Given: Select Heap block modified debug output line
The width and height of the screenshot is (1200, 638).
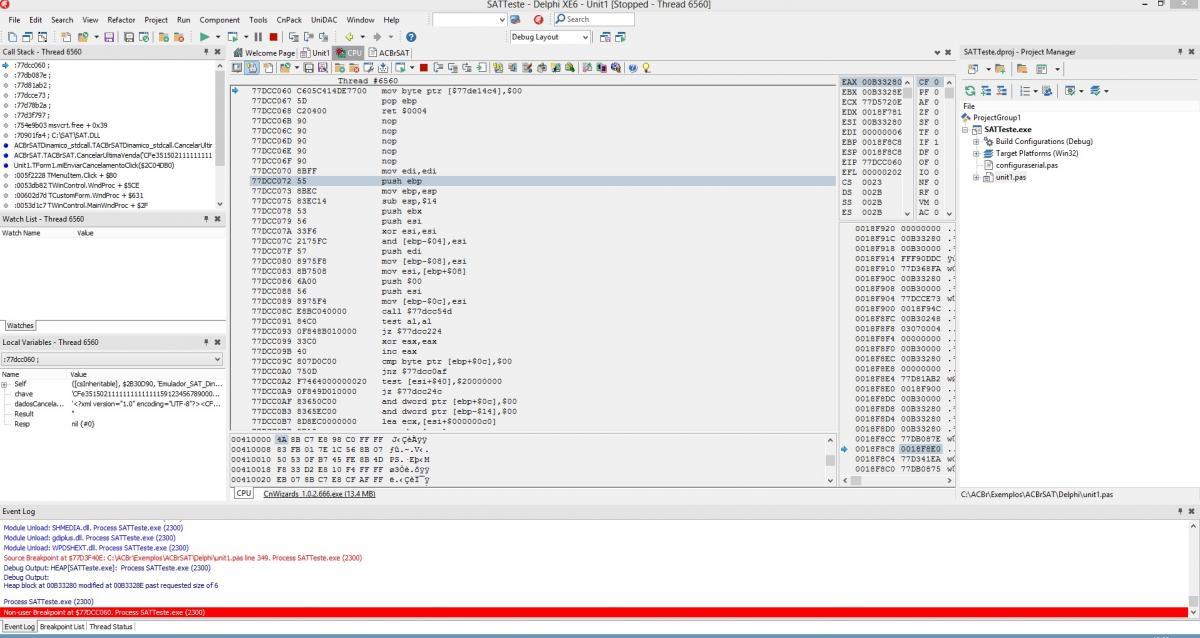Looking at the screenshot, I should (x=111, y=585).
